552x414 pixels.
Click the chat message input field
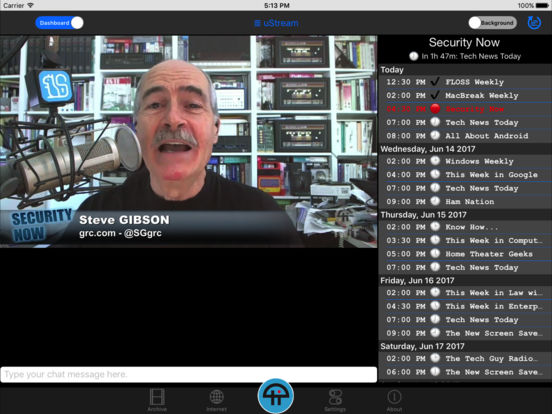[x=189, y=374]
